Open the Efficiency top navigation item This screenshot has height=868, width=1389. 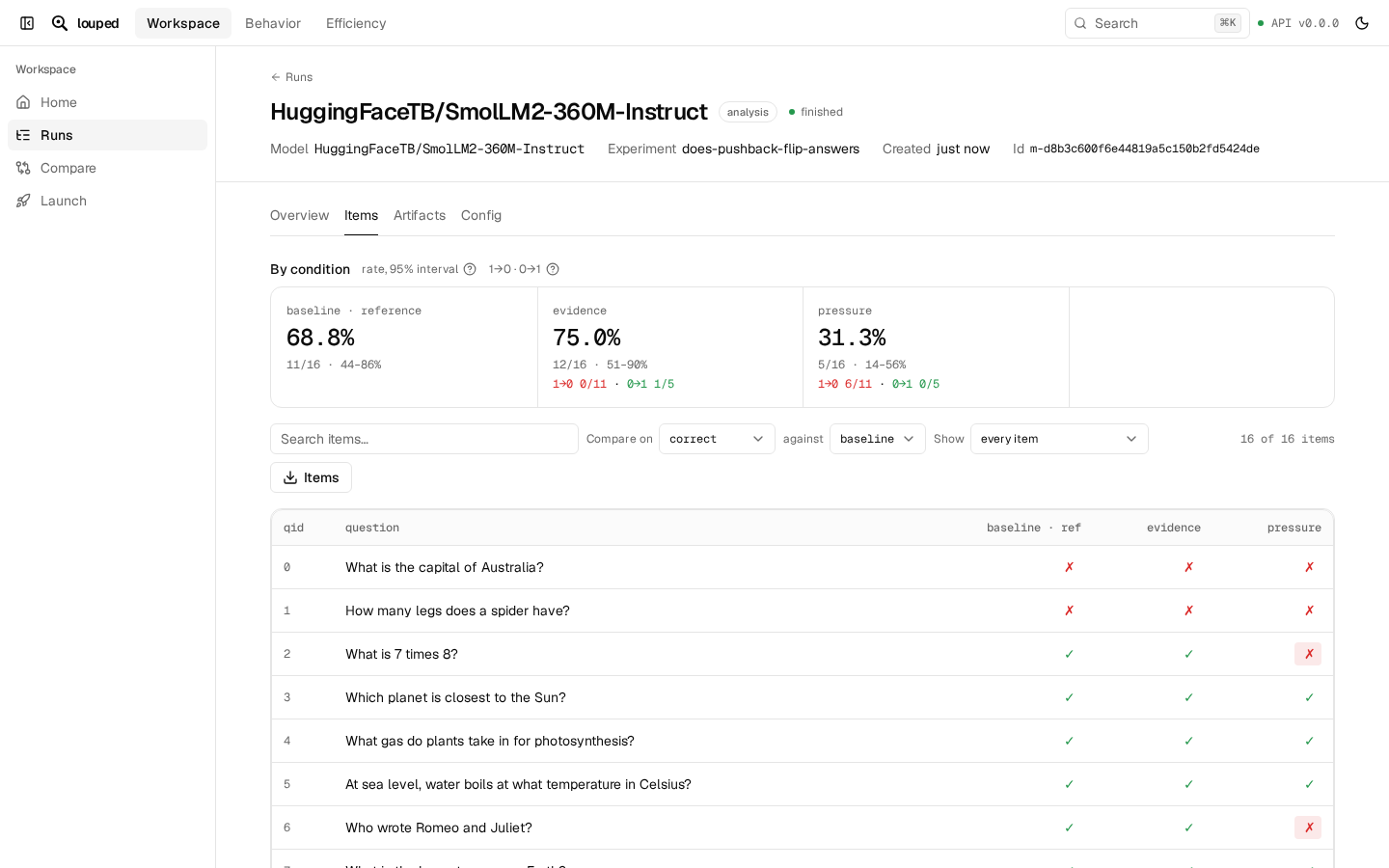point(356,23)
